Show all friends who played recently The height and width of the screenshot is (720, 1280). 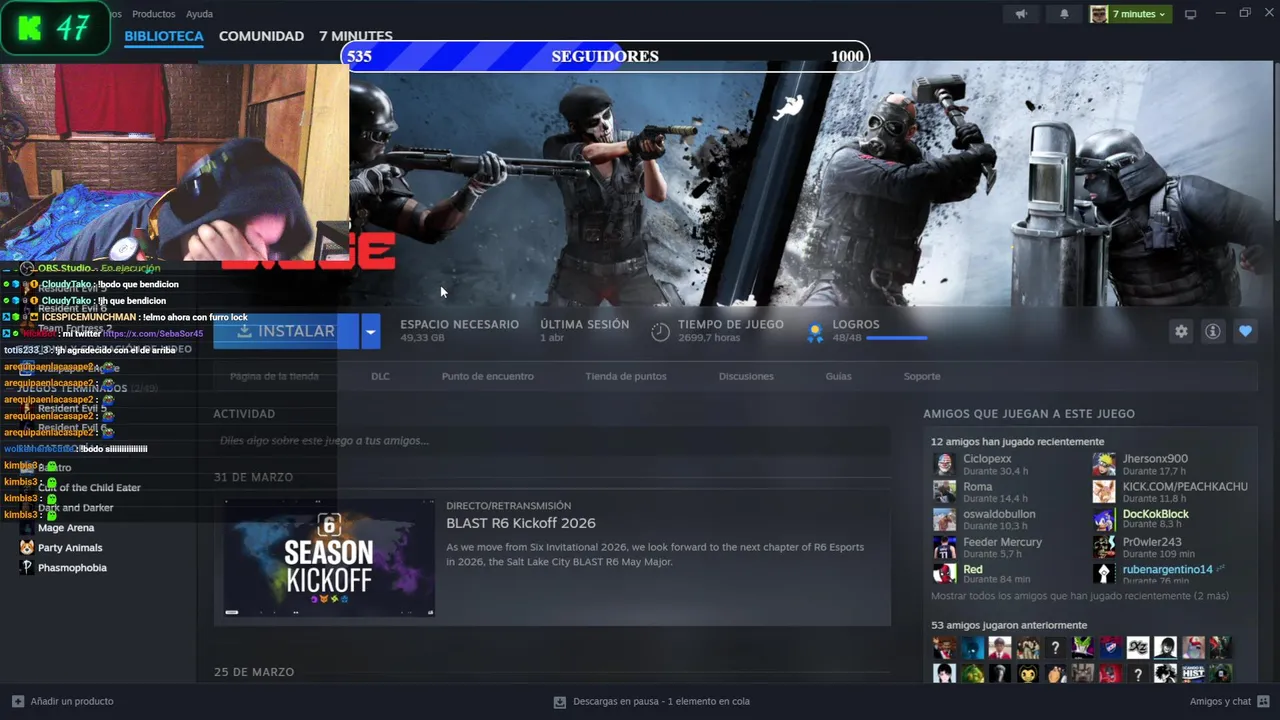(1080, 596)
